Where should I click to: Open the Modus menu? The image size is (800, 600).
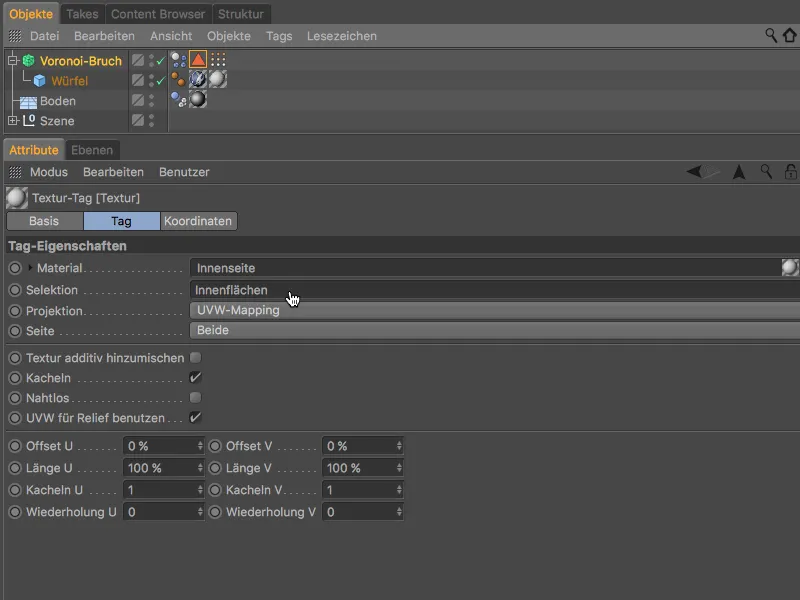[48, 172]
